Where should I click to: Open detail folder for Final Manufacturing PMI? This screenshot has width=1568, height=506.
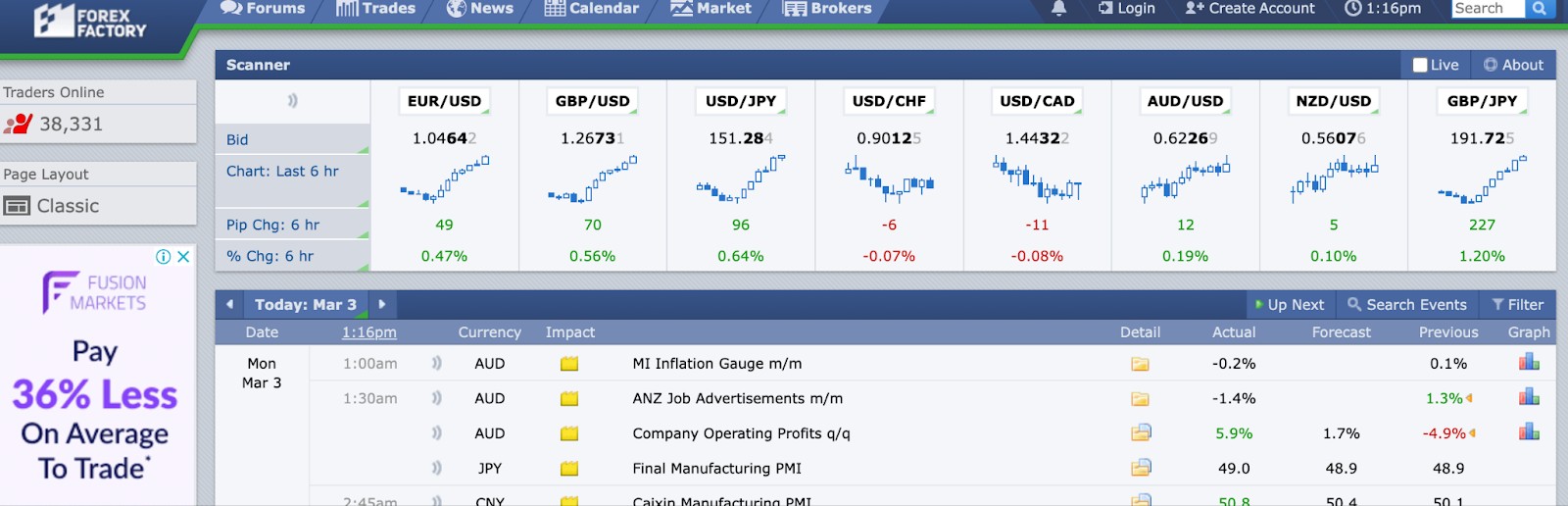1141,468
